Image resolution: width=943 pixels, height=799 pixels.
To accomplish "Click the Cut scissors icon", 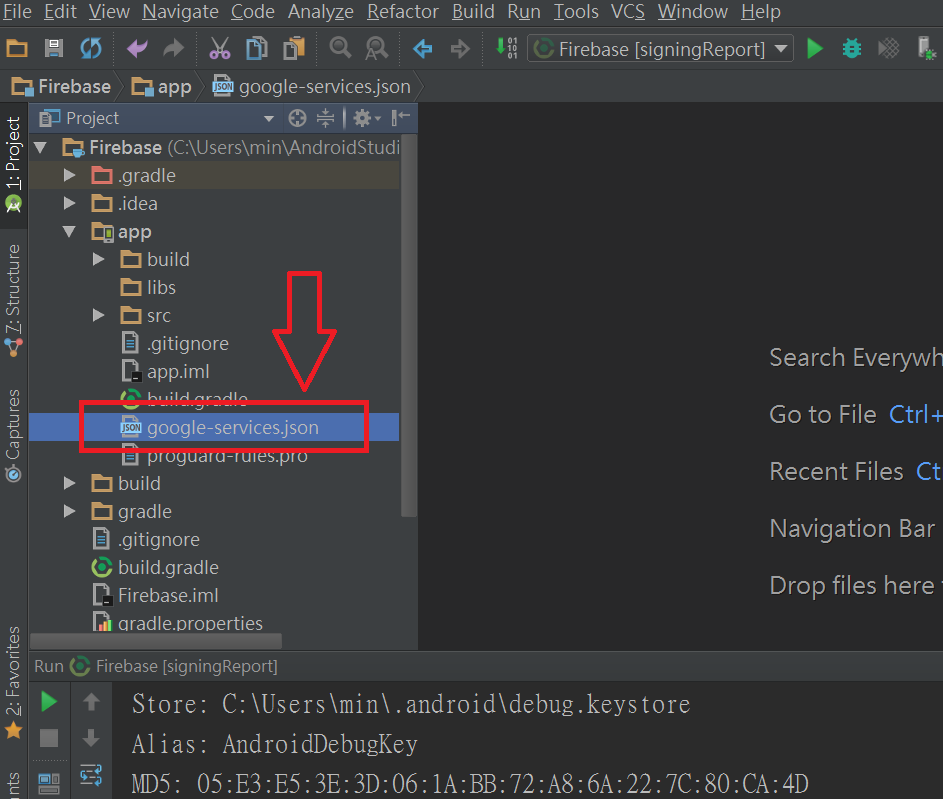I will point(220,48).
